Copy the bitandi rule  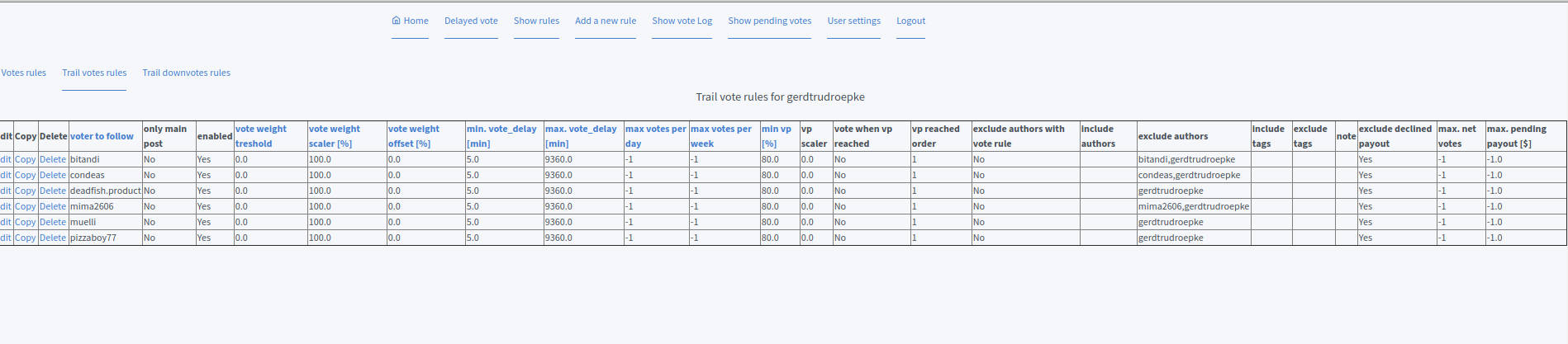coord(26,159)
